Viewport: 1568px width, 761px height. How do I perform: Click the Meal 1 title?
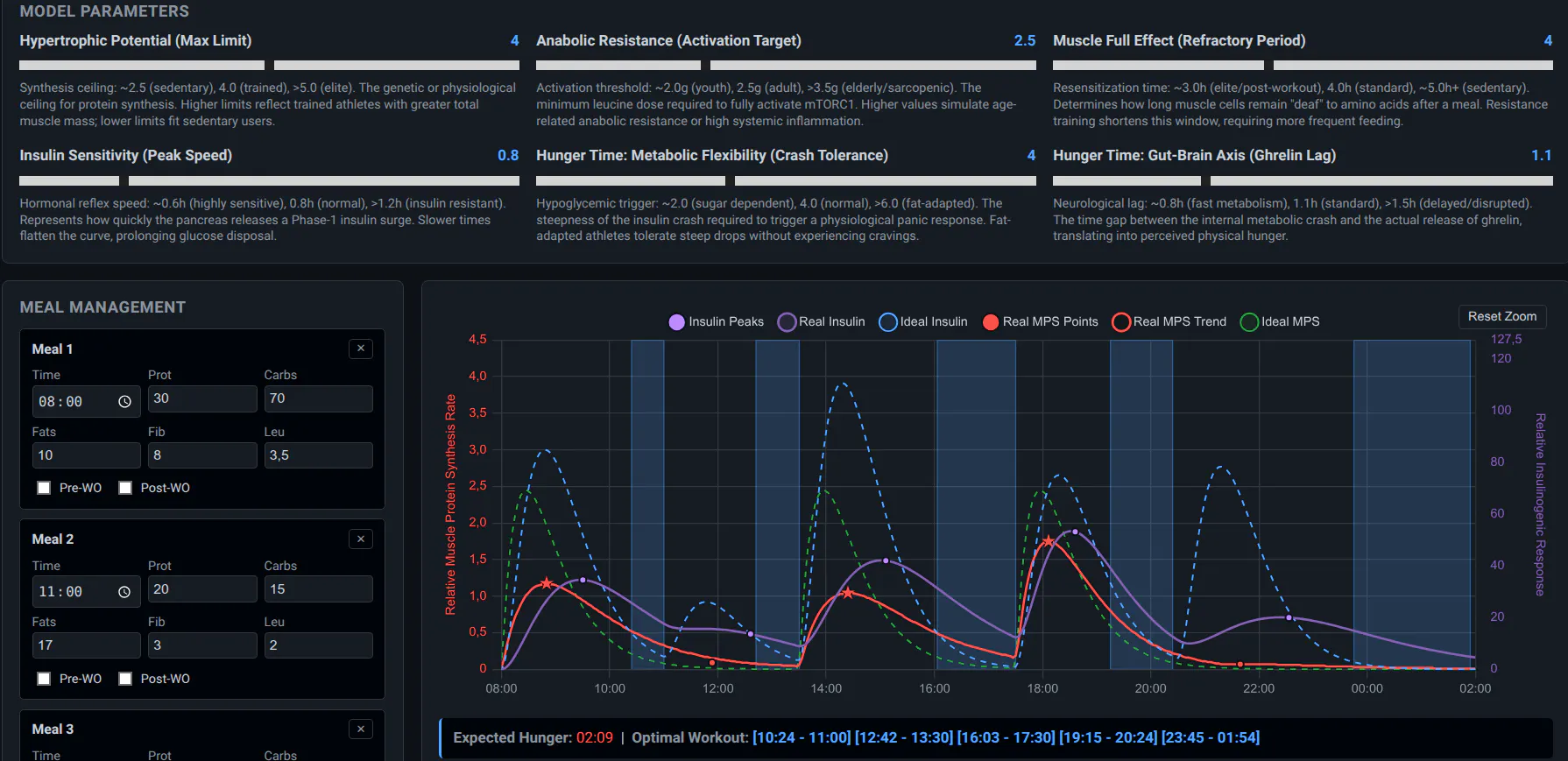[53, 349]
